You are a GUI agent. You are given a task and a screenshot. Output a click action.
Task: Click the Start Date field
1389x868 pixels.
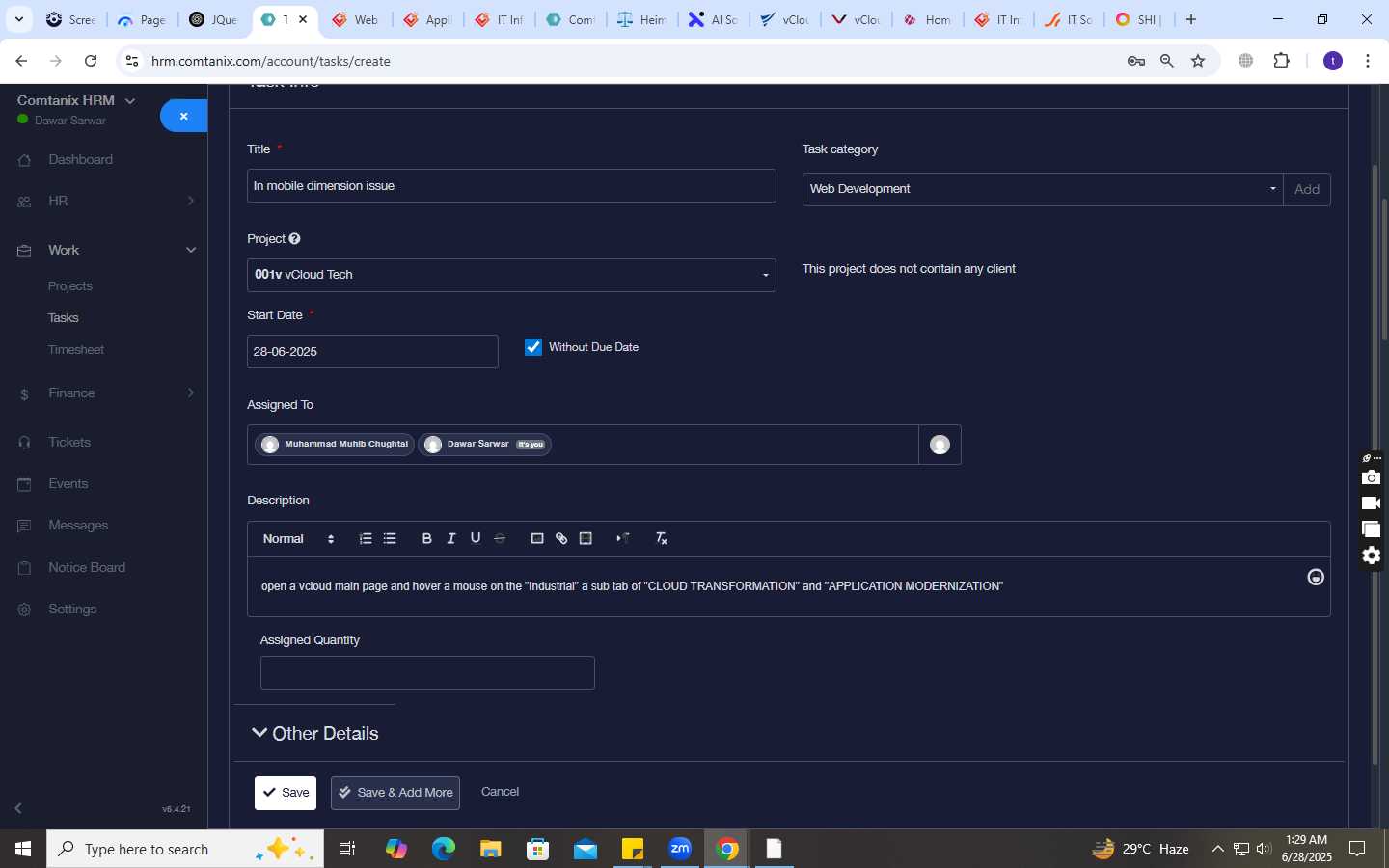tap(372, 351)
